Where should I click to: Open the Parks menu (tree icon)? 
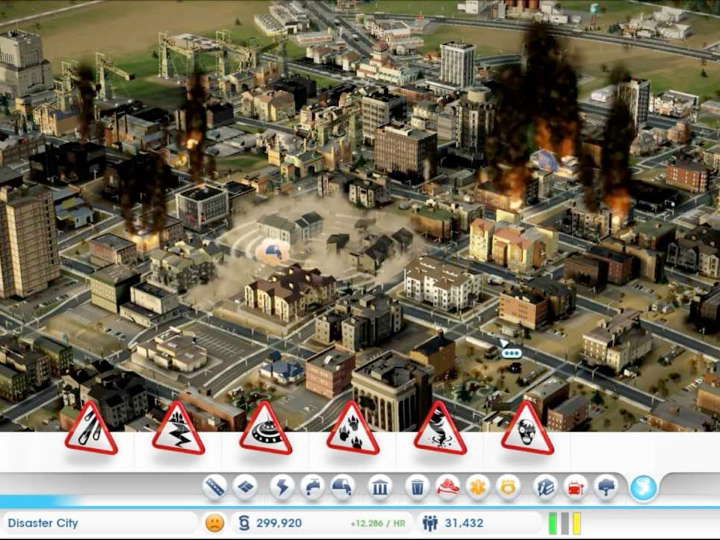[606, 487]
